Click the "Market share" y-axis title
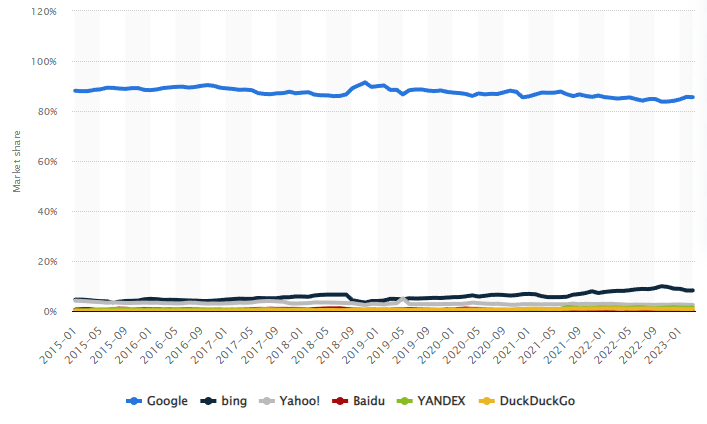The image size is (707, 424). coord(16,160)
